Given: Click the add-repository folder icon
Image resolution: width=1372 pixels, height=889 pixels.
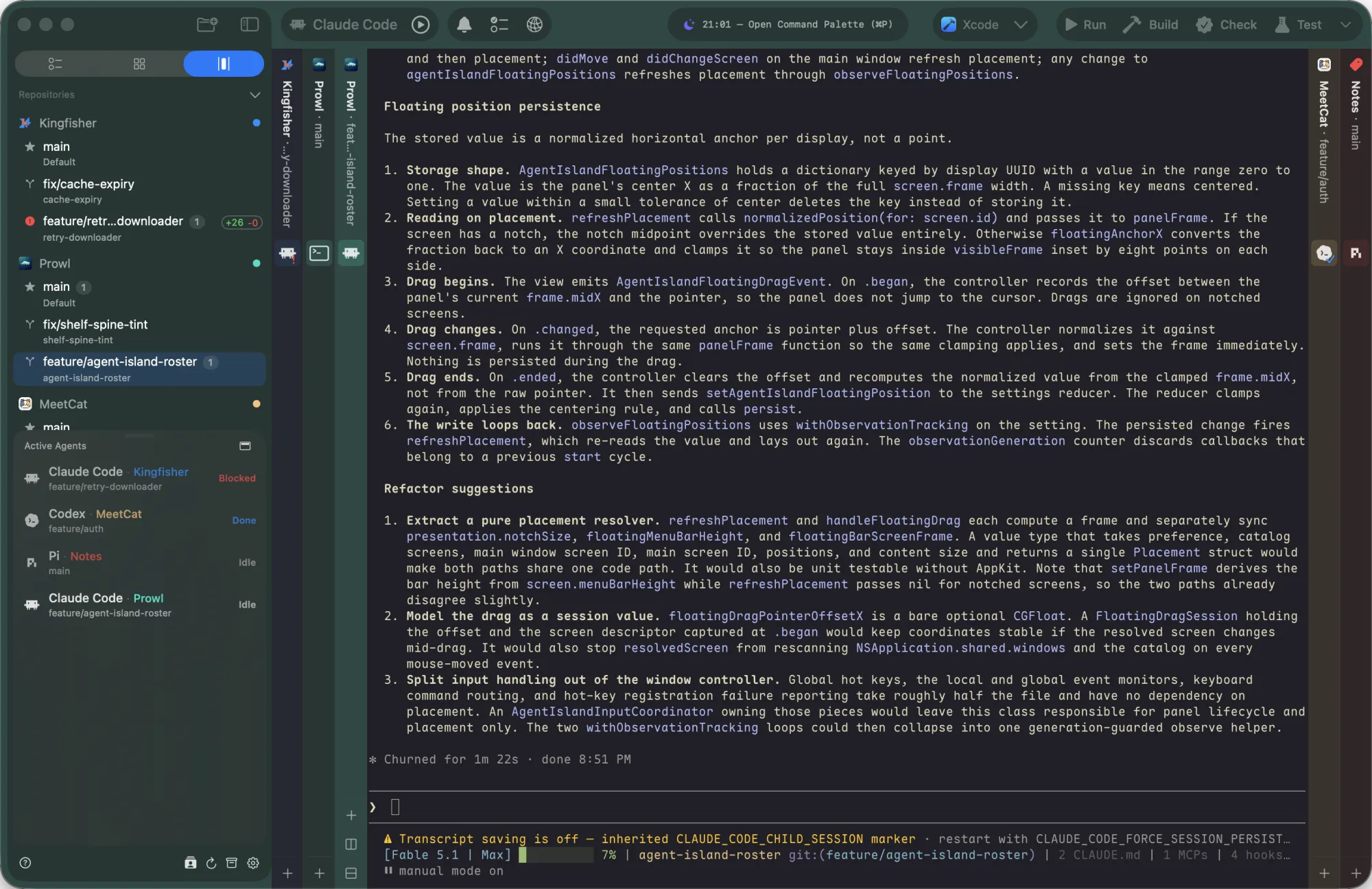Looking at the screenshot, I should [206, 25].
